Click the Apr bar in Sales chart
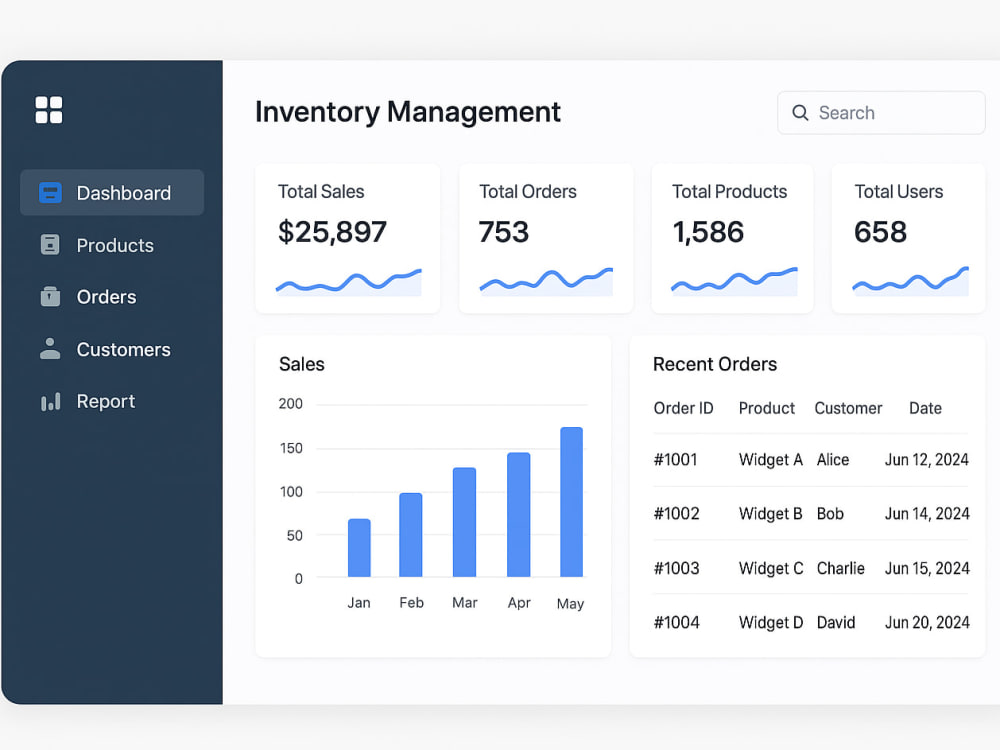 click(x=518, y=515)
